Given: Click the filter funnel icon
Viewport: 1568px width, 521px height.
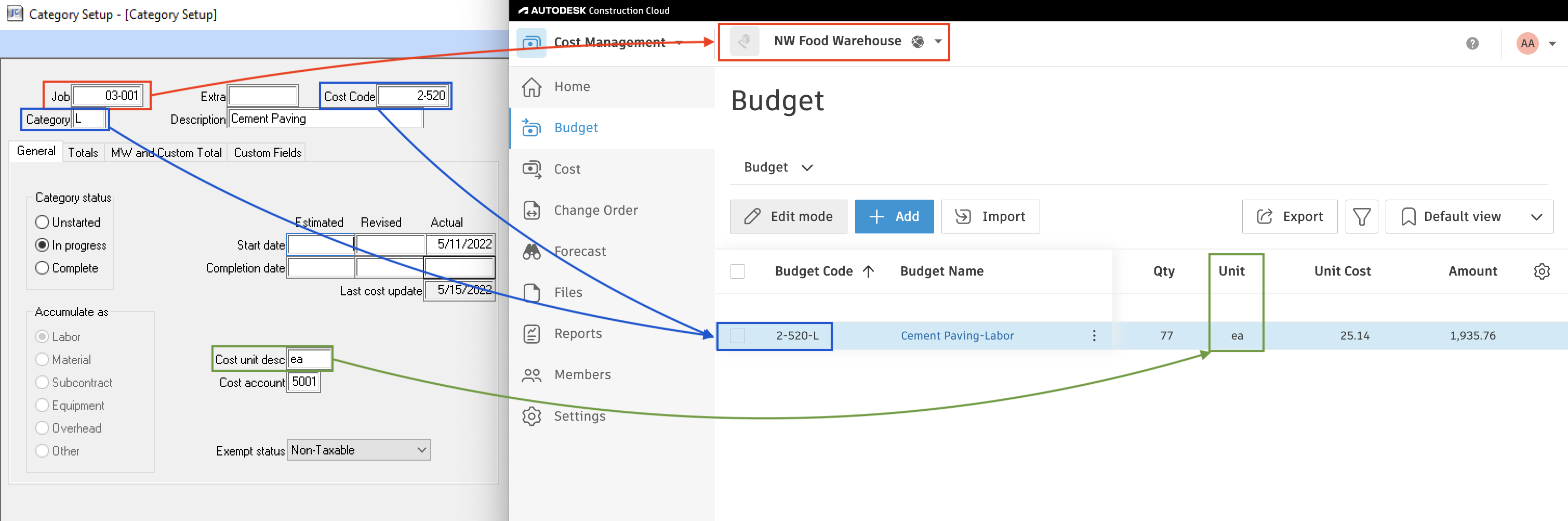Looking at the screenshot, I should click(1361, 216).
